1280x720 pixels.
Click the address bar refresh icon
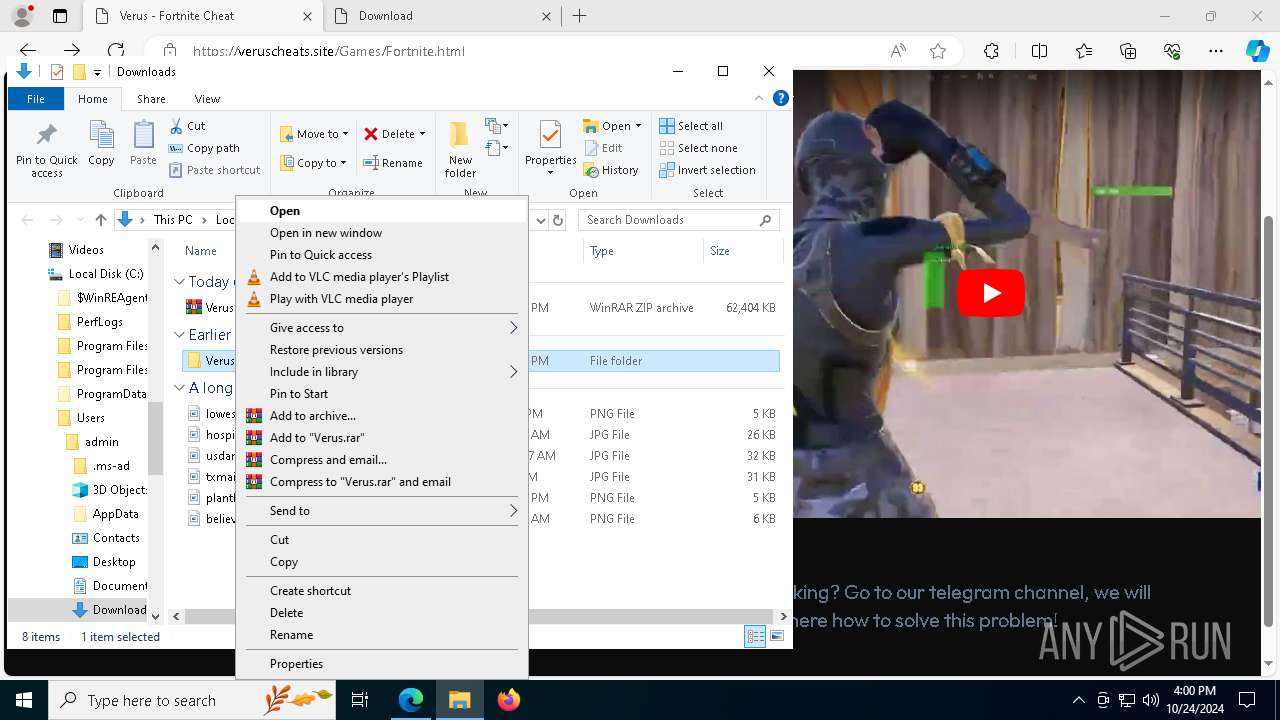click(558, 220)
